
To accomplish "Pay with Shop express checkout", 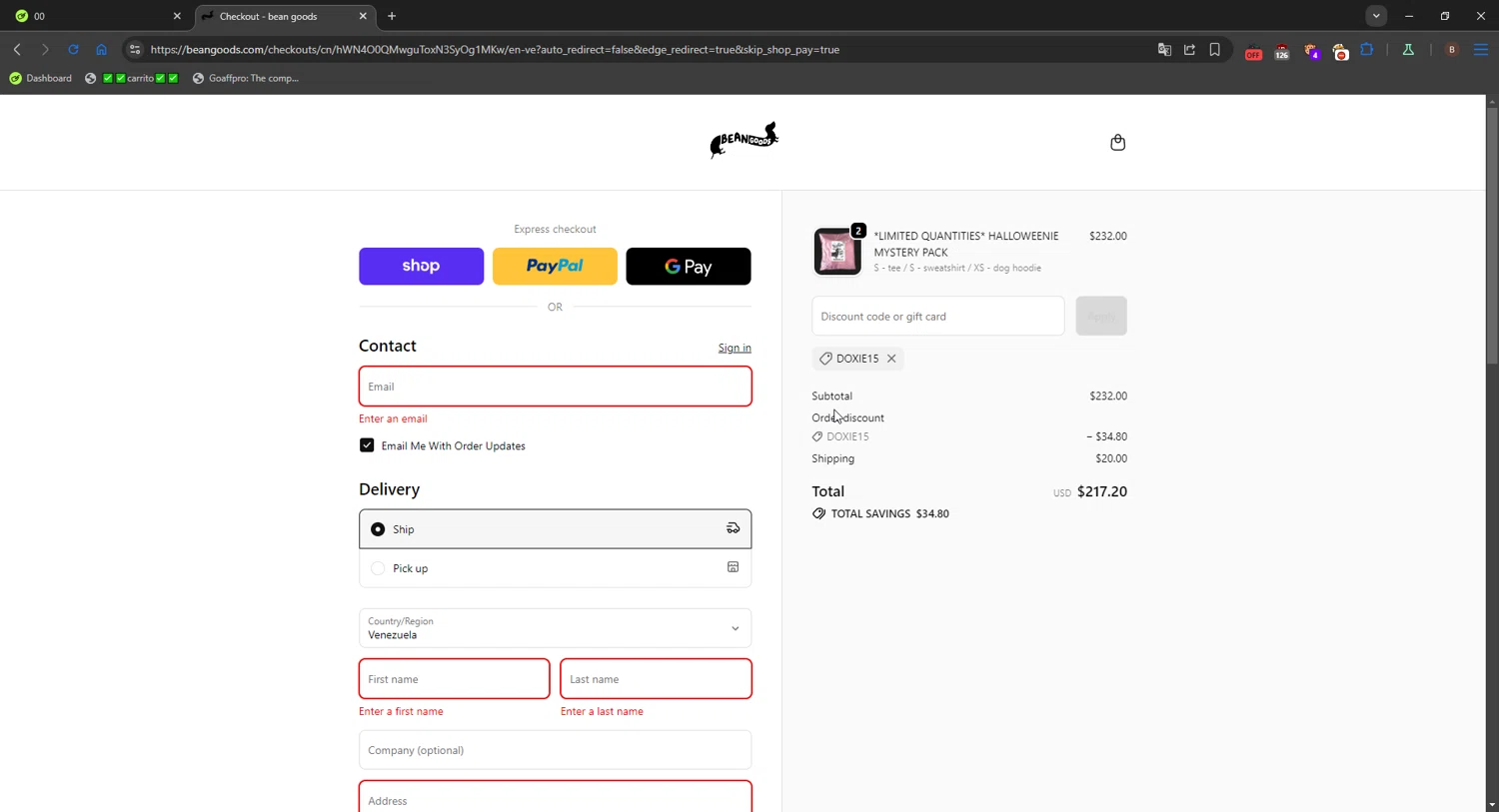I will (x=421, y=266).
